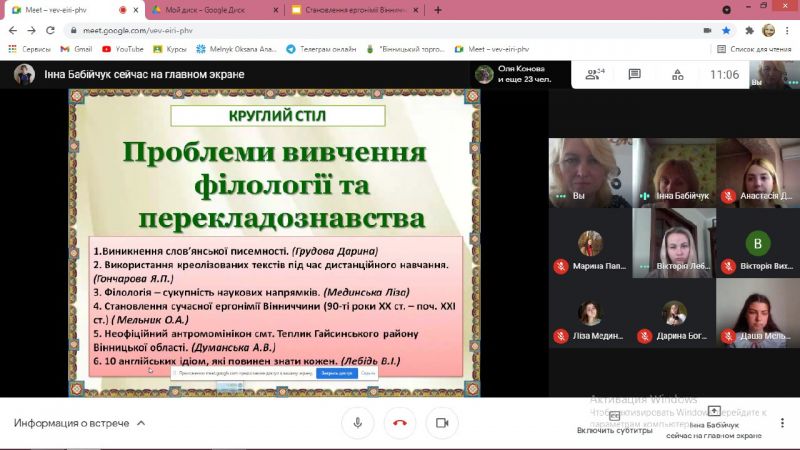The width and height of the screenshot is (800, 450).
Task: Click the browser forward arrow
Action: pos(31,31)
